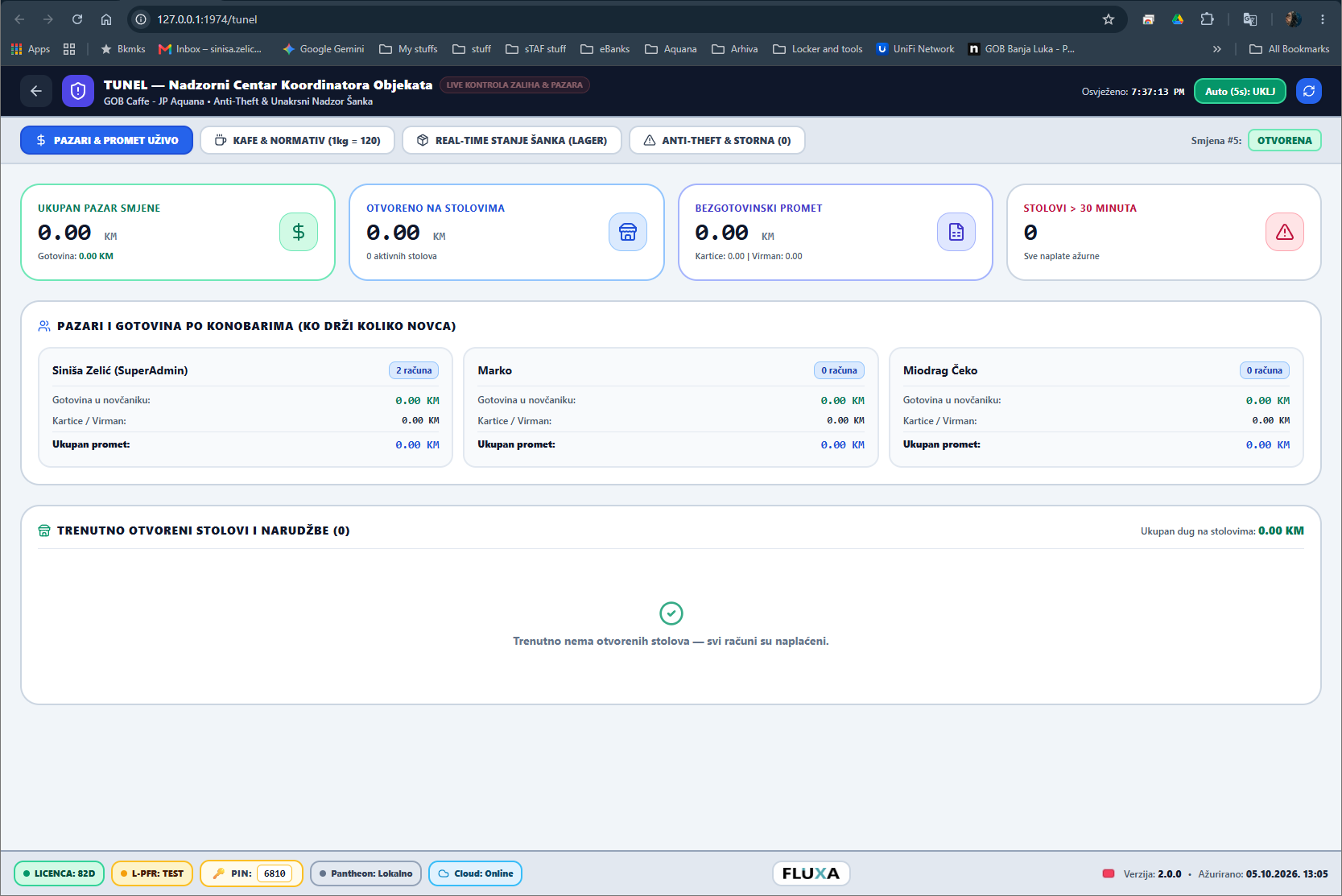The image size is (1342, 896).
Task: Open the UniFi Network bookmark
Action: [x=915, y=49]
